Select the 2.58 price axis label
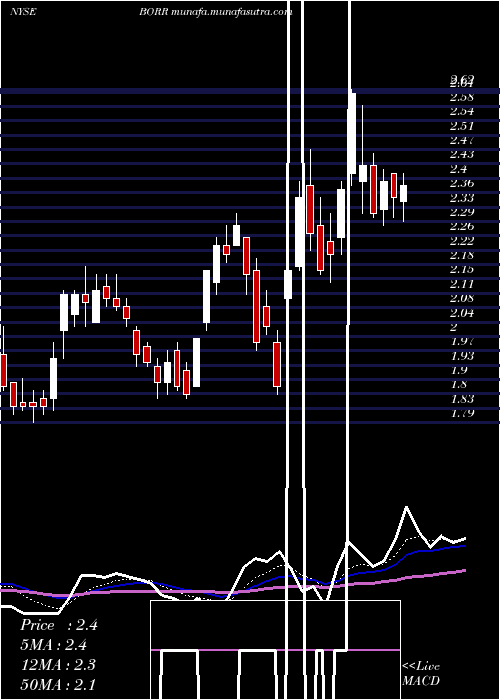Screen dimensions: 500x700 [462, 97]
